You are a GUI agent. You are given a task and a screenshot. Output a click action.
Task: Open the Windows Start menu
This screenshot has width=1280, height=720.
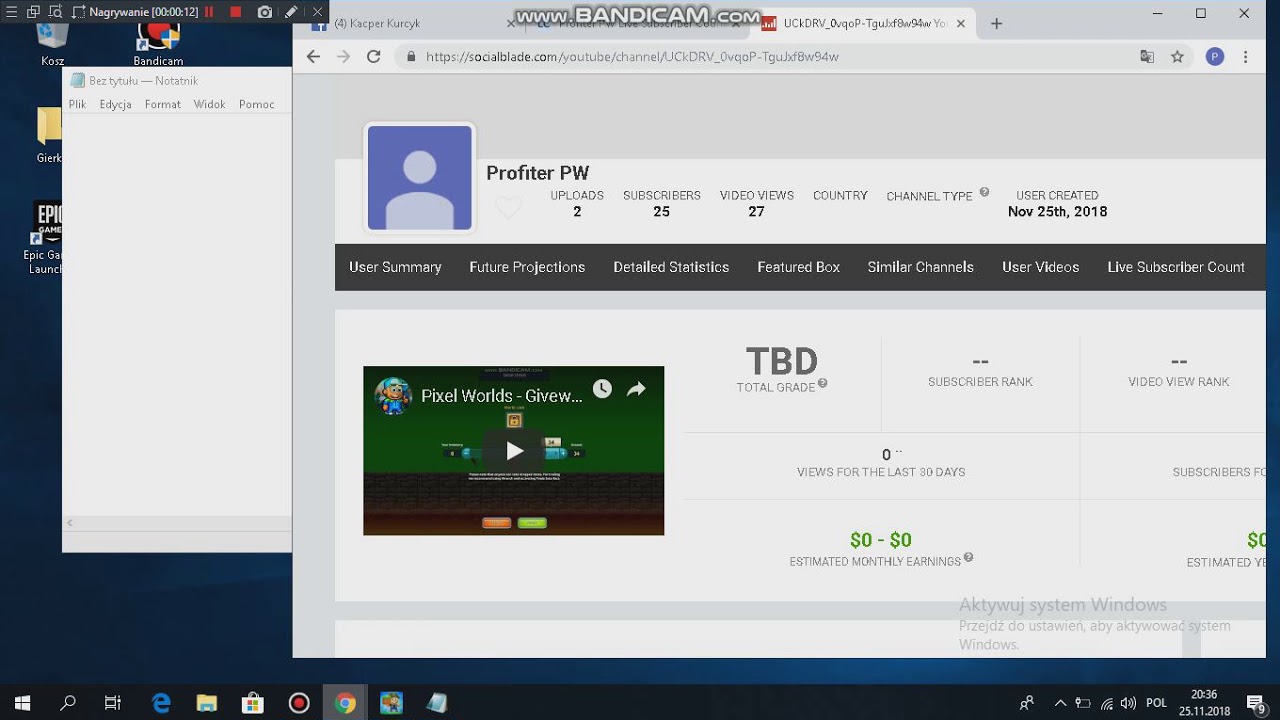[x=22, y=703]
